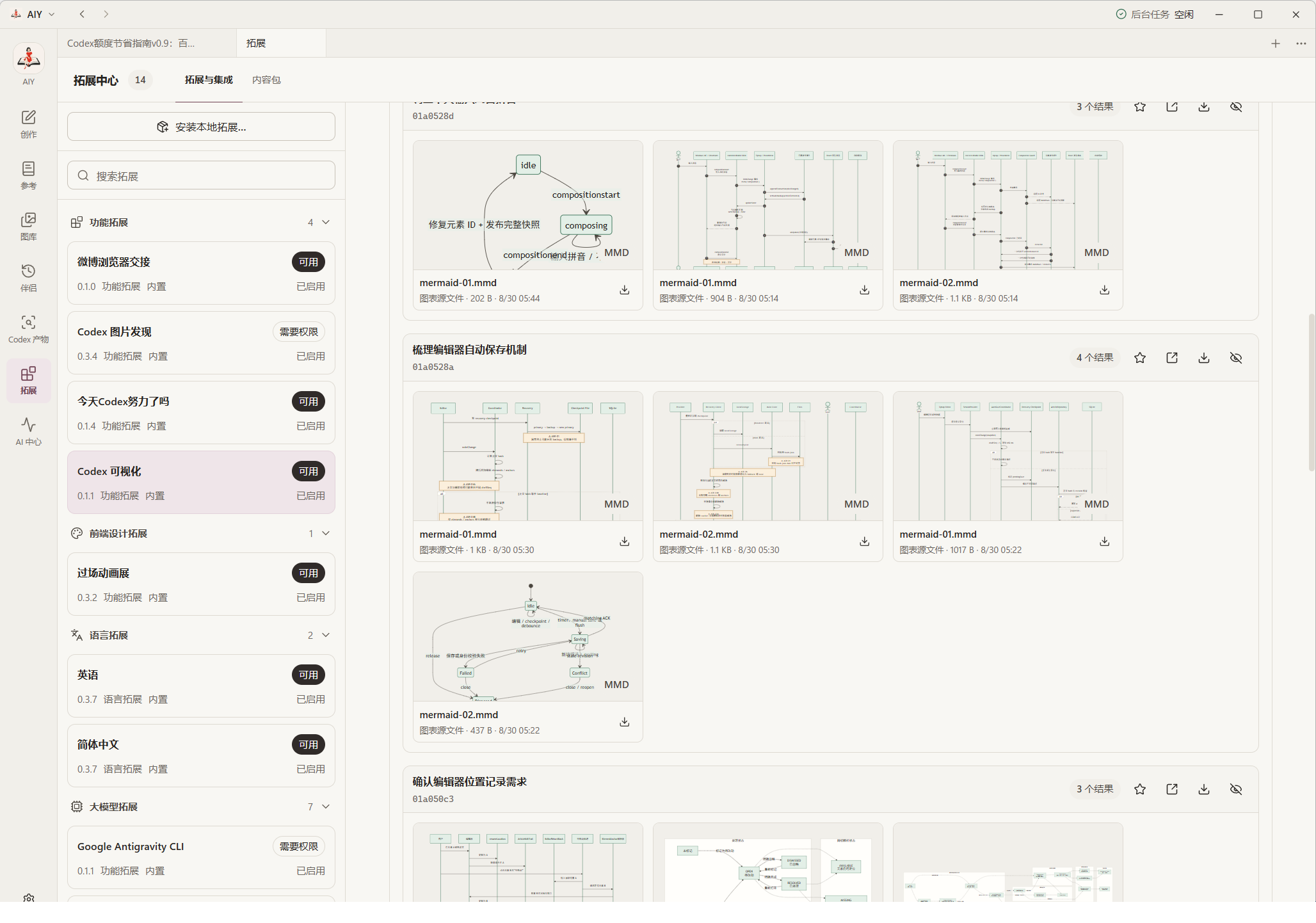
Task: Open the more options ellipsis menu
Action: point(1301,44)
